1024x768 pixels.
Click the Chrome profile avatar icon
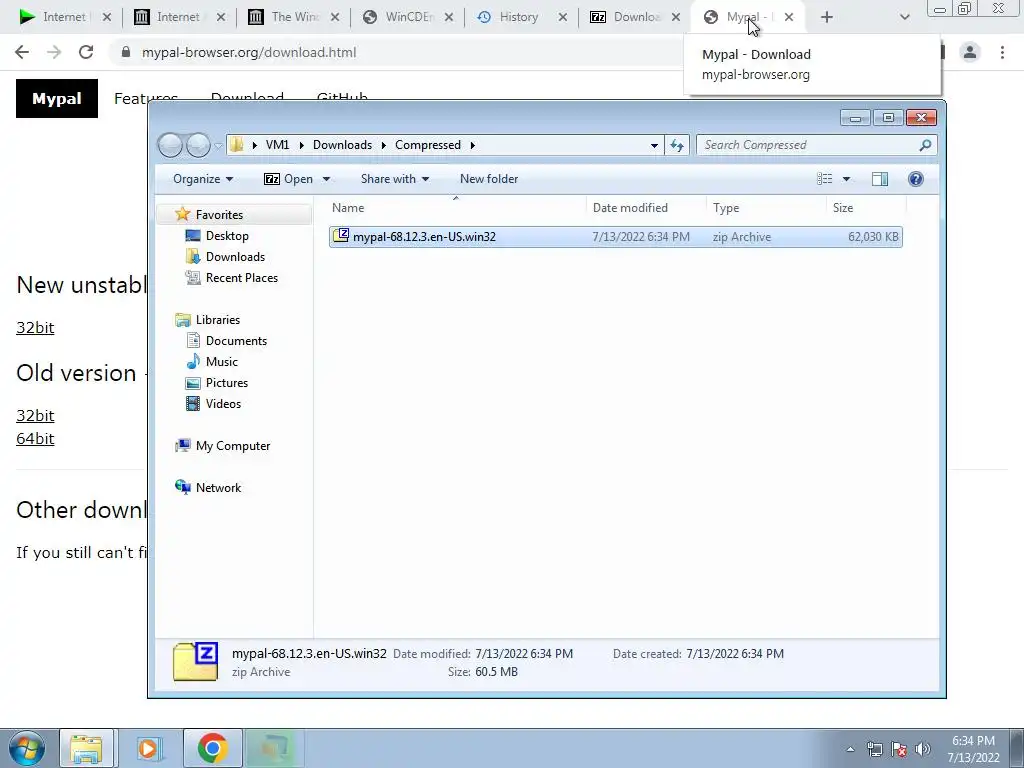point(970,52)
